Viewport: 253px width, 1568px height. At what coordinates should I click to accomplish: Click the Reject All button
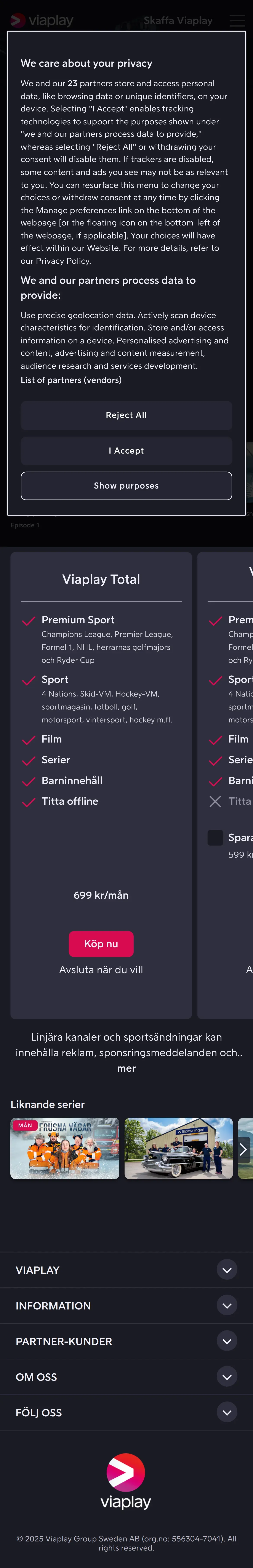(126, 415)
